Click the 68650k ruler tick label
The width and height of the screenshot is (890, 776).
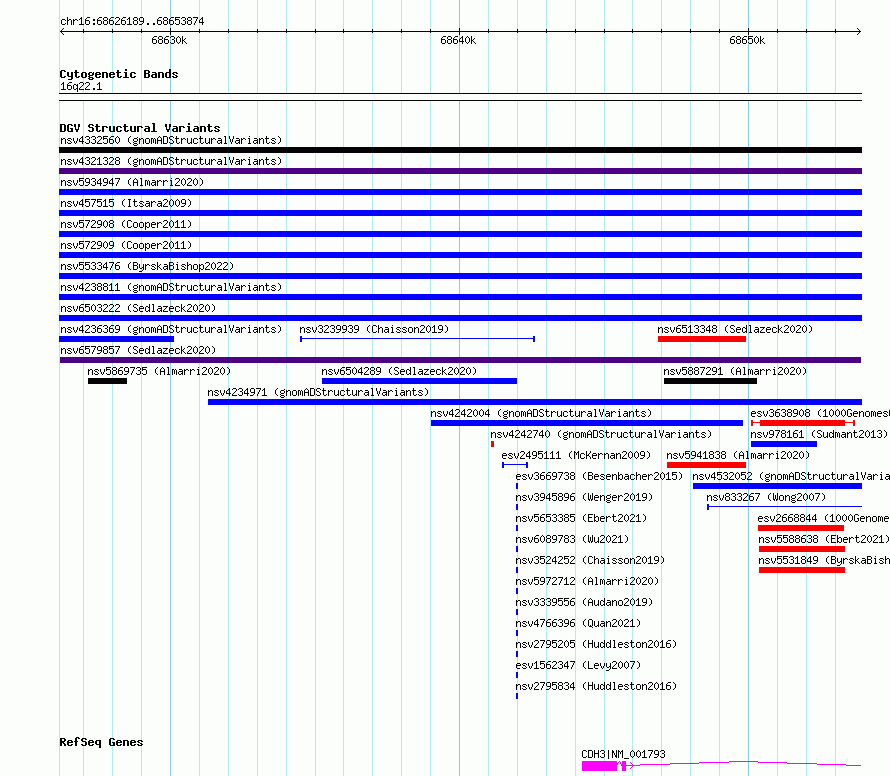pos(747,40)
